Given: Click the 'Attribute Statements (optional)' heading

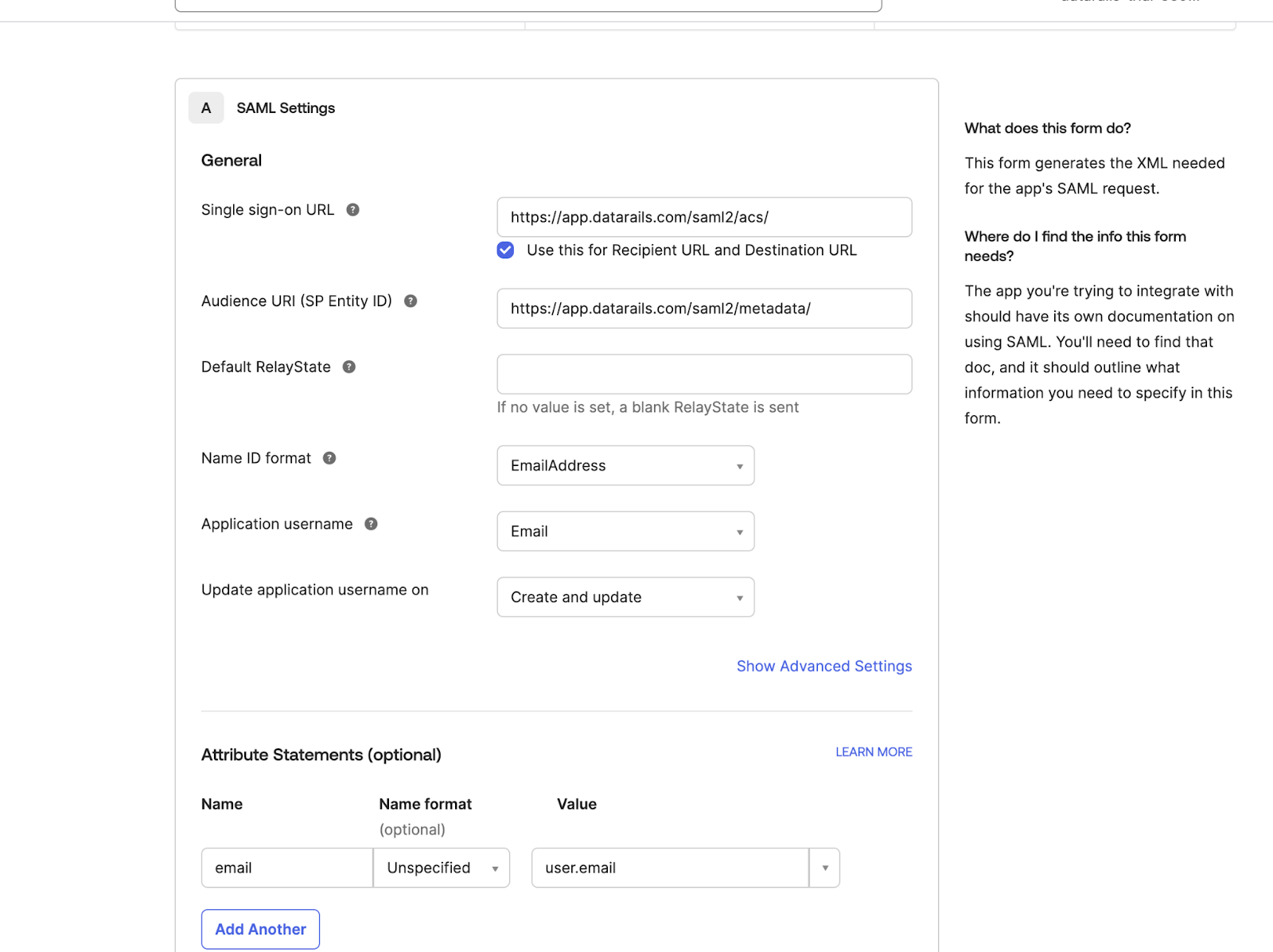Looking at the screenshot, I should (x=321, y=755).
